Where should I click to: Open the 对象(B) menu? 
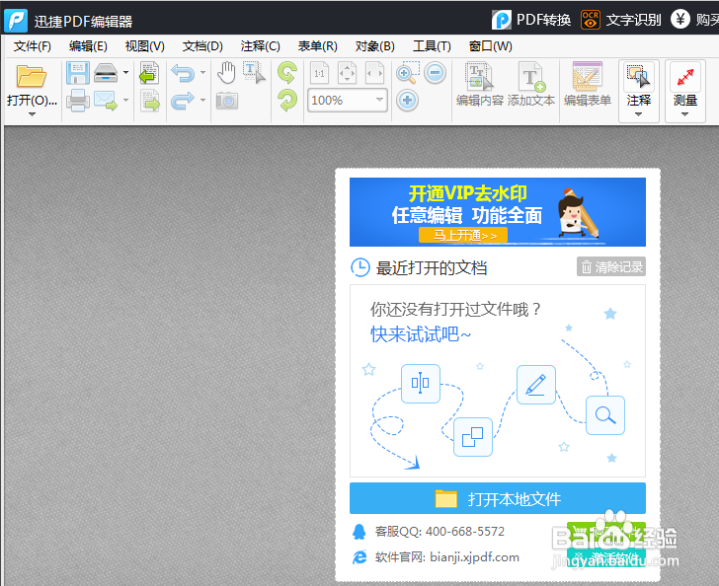point(375,46)
